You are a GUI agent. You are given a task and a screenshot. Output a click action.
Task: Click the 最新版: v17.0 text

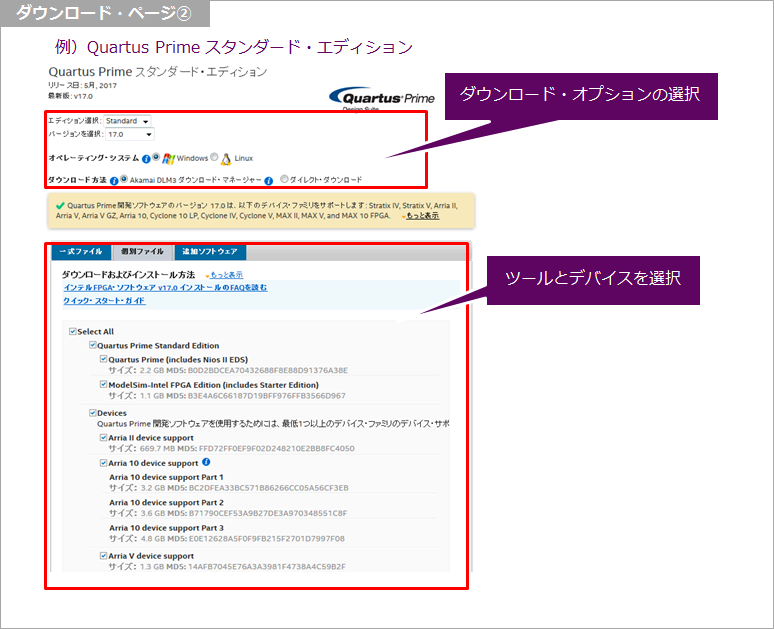click(x=71, y=96)
